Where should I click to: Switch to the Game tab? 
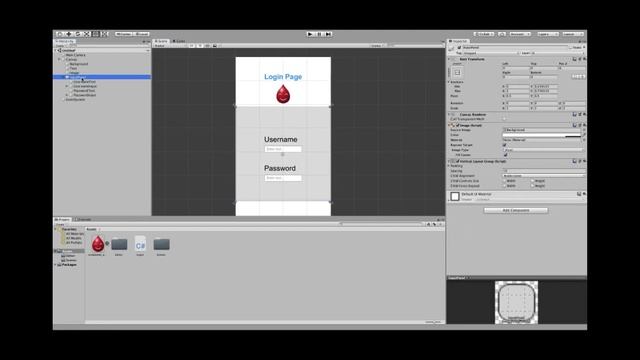(179, 41)
